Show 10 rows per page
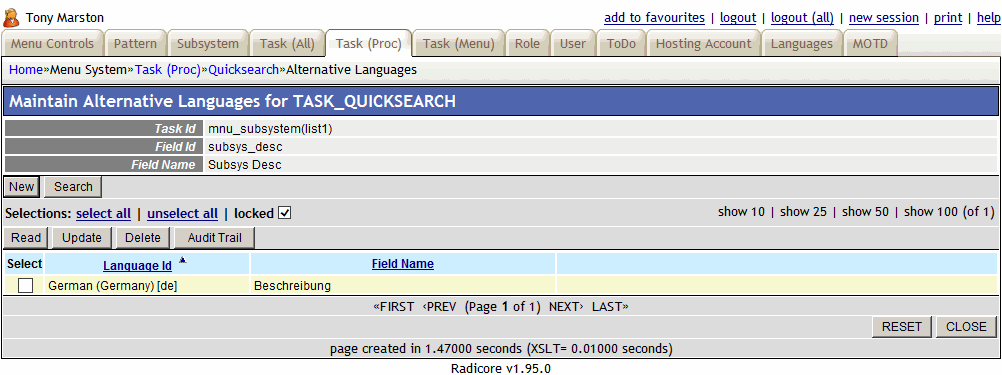 click(x=741, y=211)
